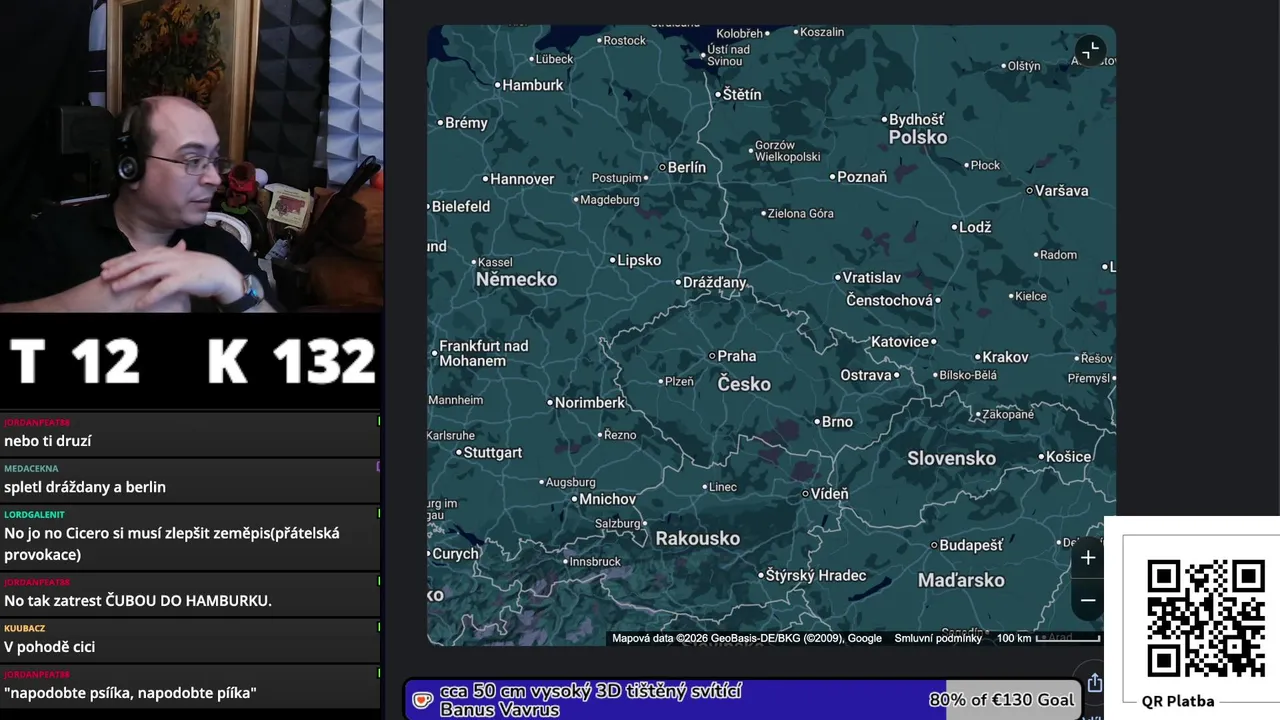The width and height of the screenshot is (1280, 720).
Task: Click the Německo country label
Action: pyautogui.click(x=516, y=280)
